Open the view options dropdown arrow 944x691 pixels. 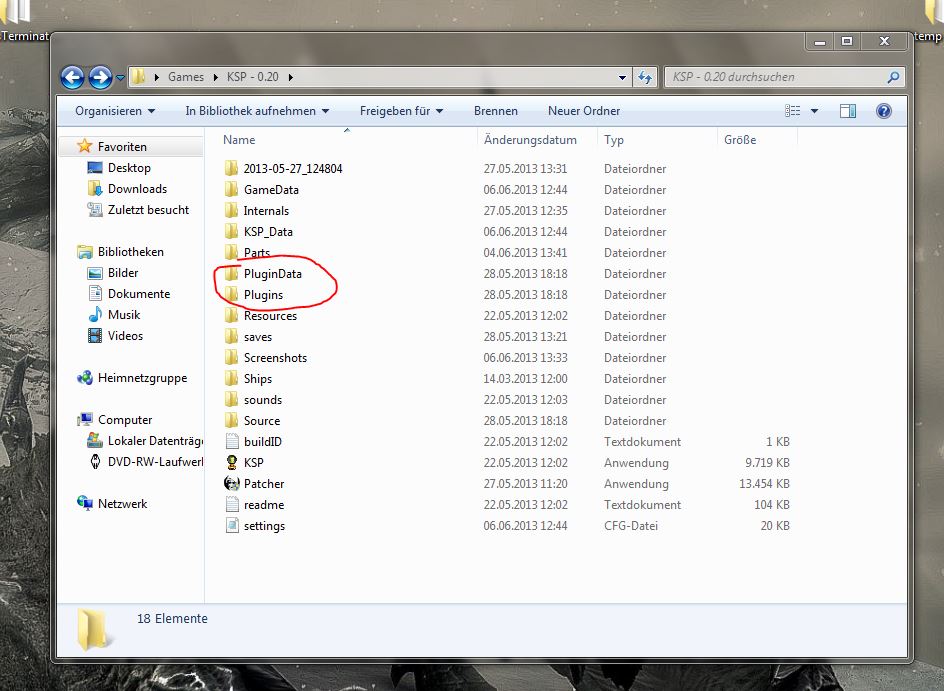coord(814,111)
